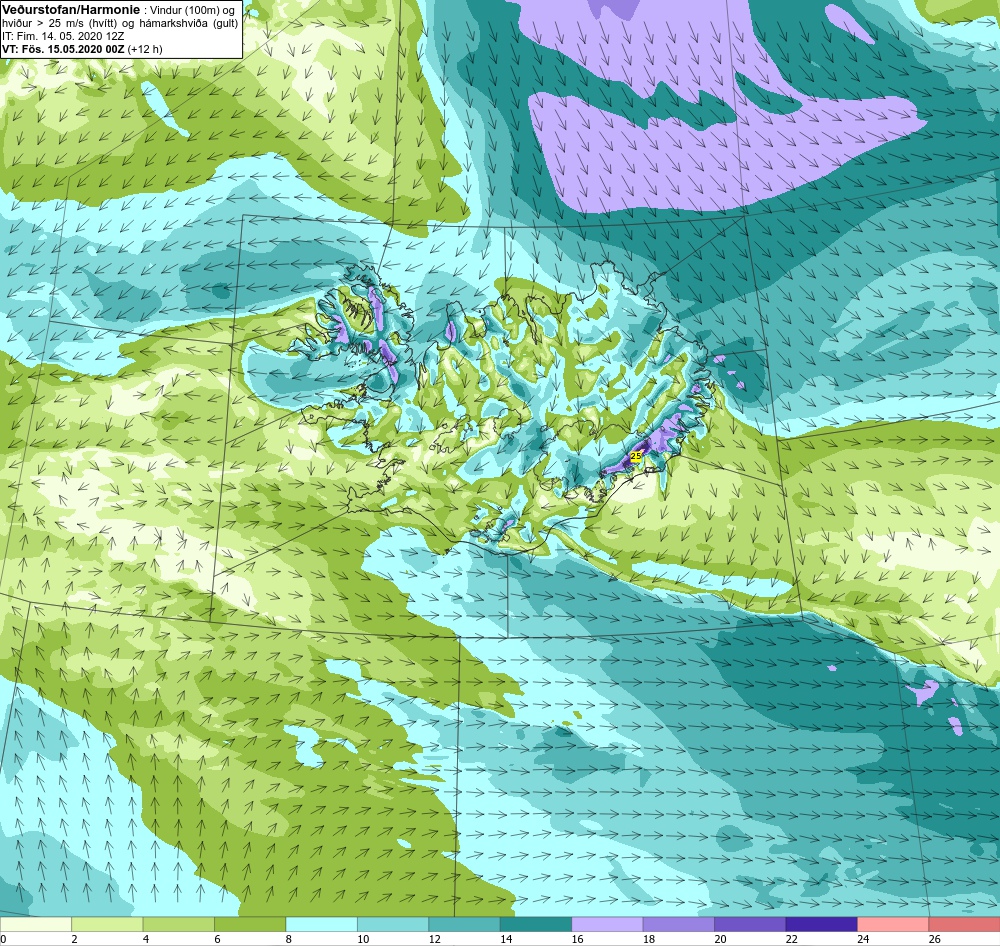Select the light green 2–4 legend swatch
The image size is (1000, 946).
pos(107,924)
